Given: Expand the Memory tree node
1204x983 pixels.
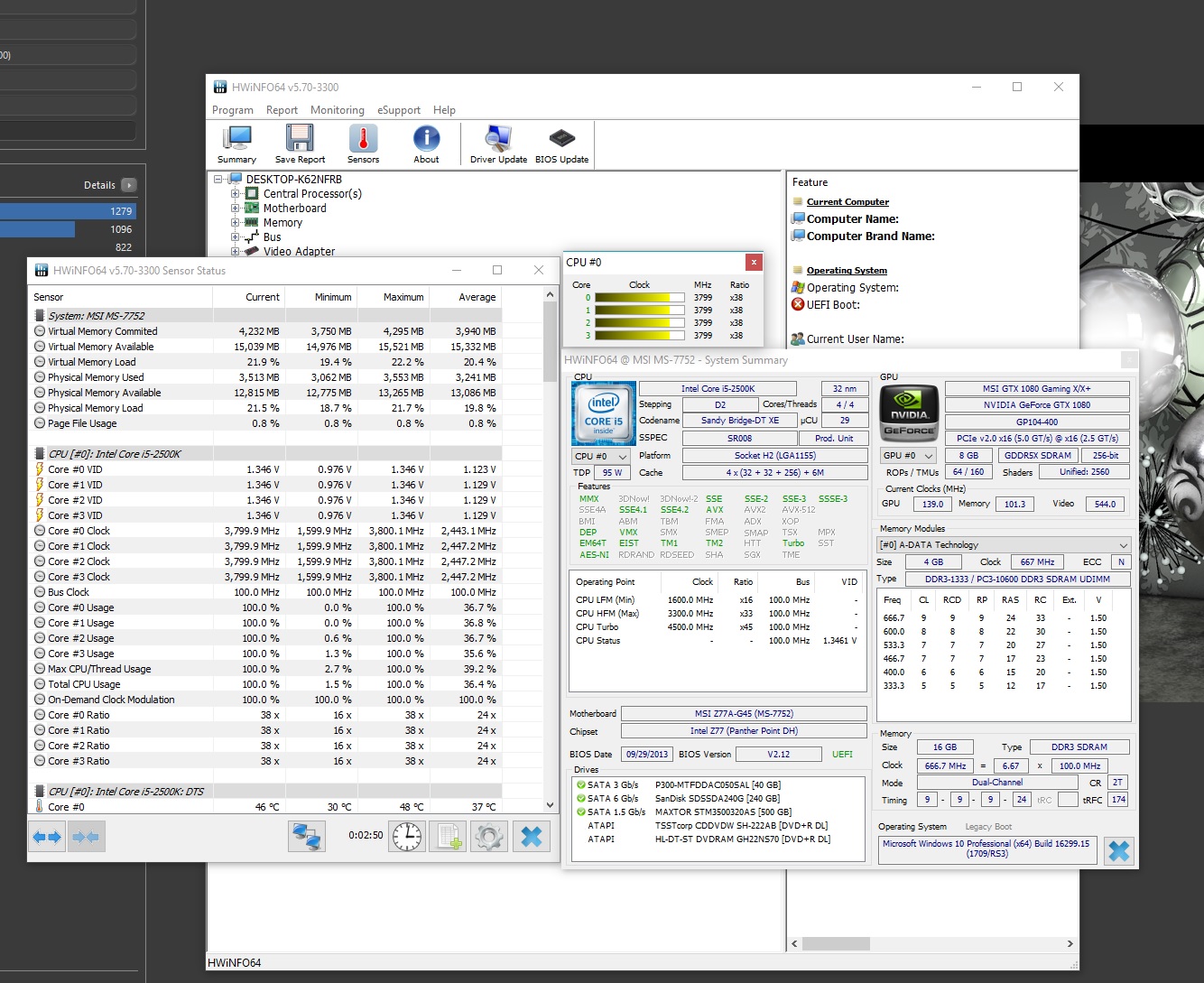Looking at the screenshot, I should pos(235,222).
